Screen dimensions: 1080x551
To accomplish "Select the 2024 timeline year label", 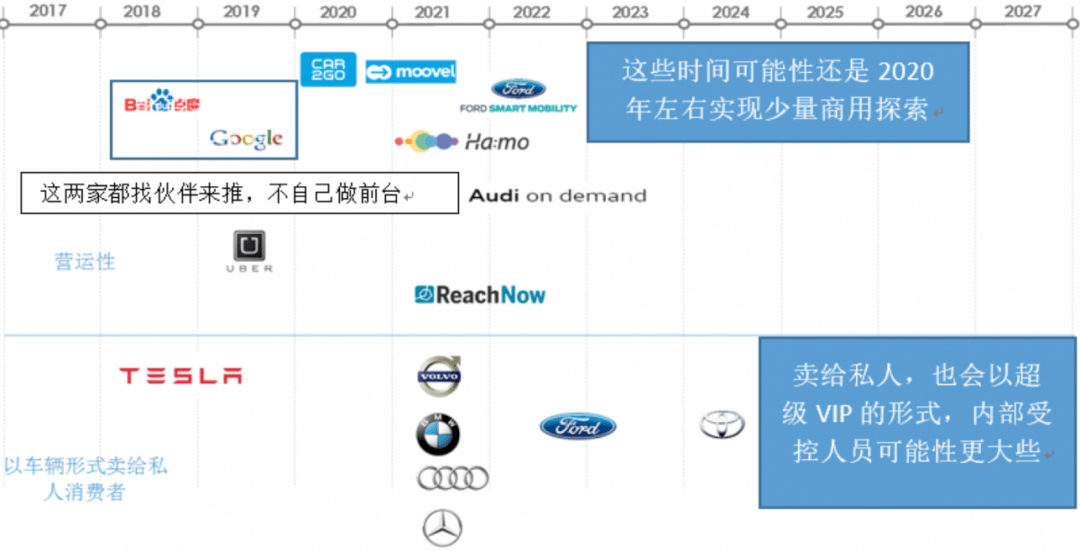I will click(731, 12).
